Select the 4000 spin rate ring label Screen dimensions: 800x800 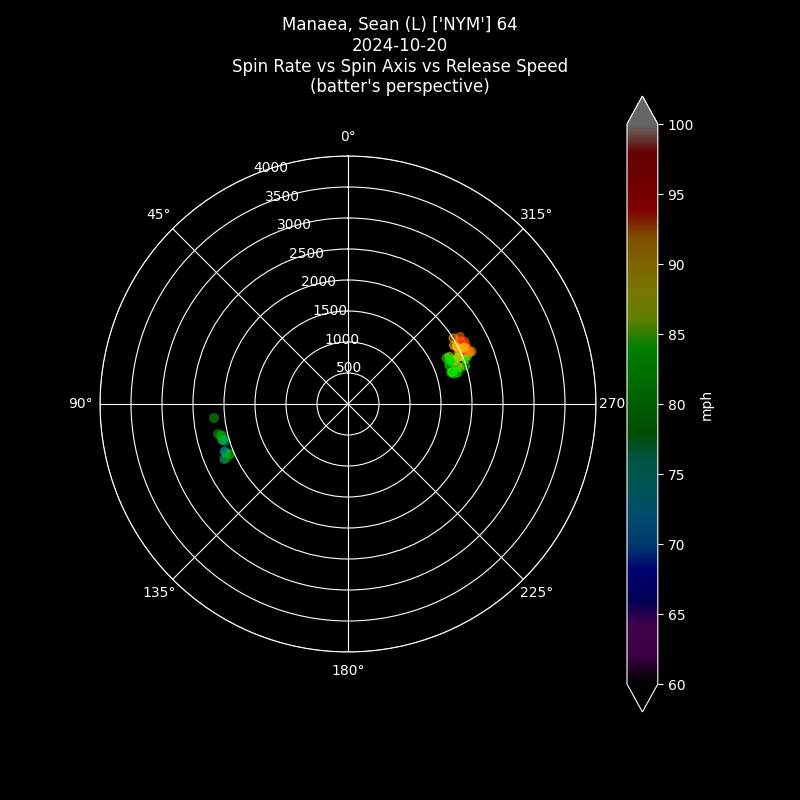(x=271, y=167)
